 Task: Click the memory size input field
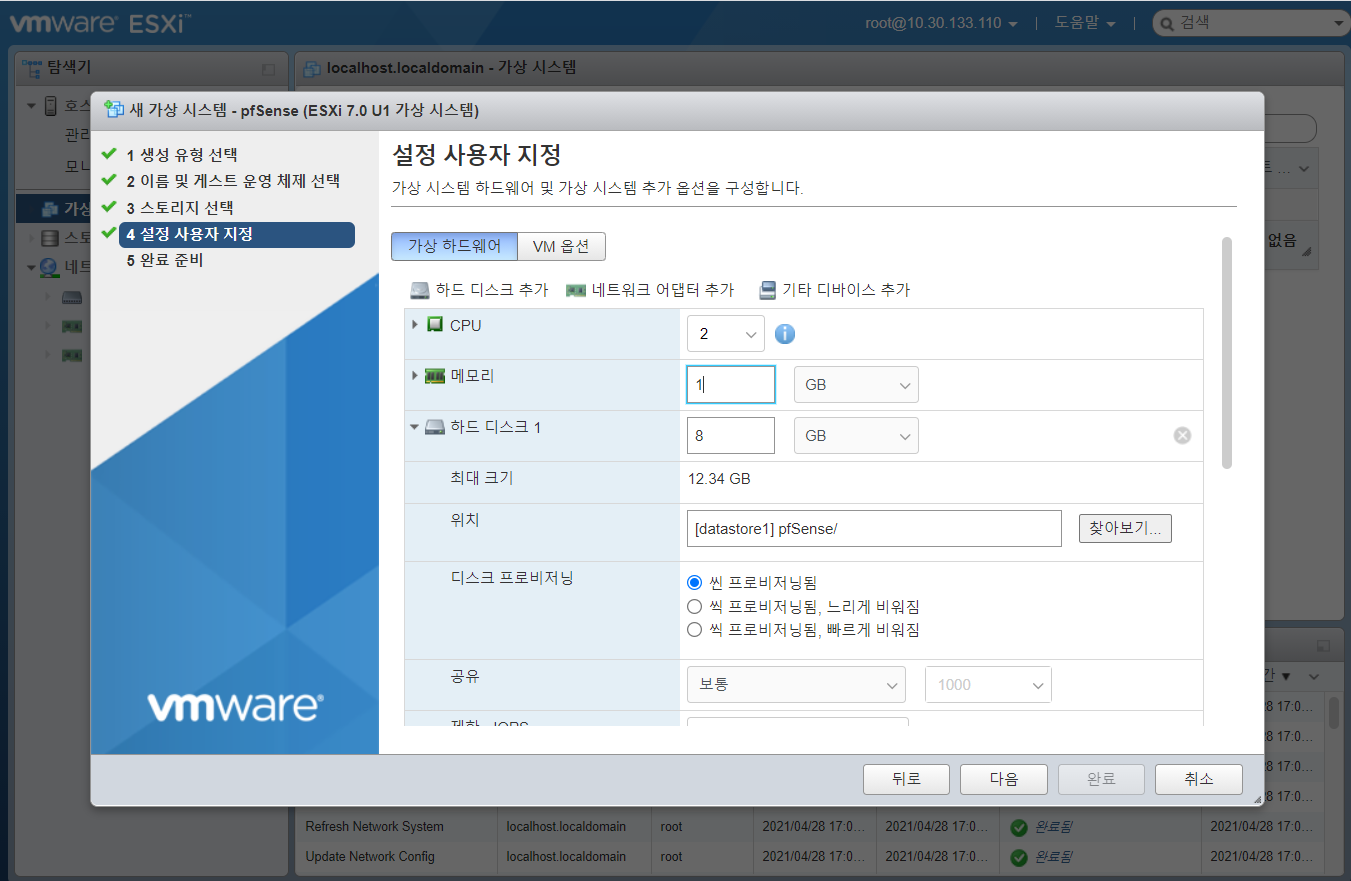point(731,384)
